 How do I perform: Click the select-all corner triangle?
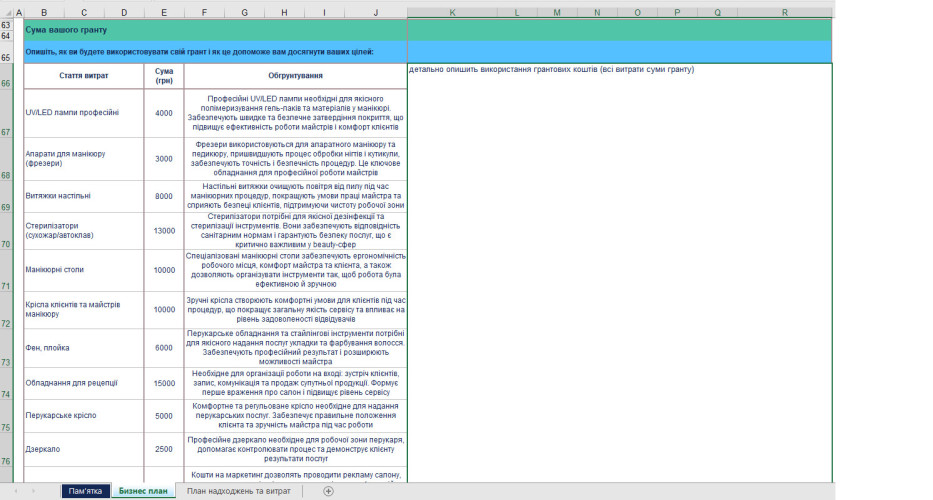click(6, 12)
